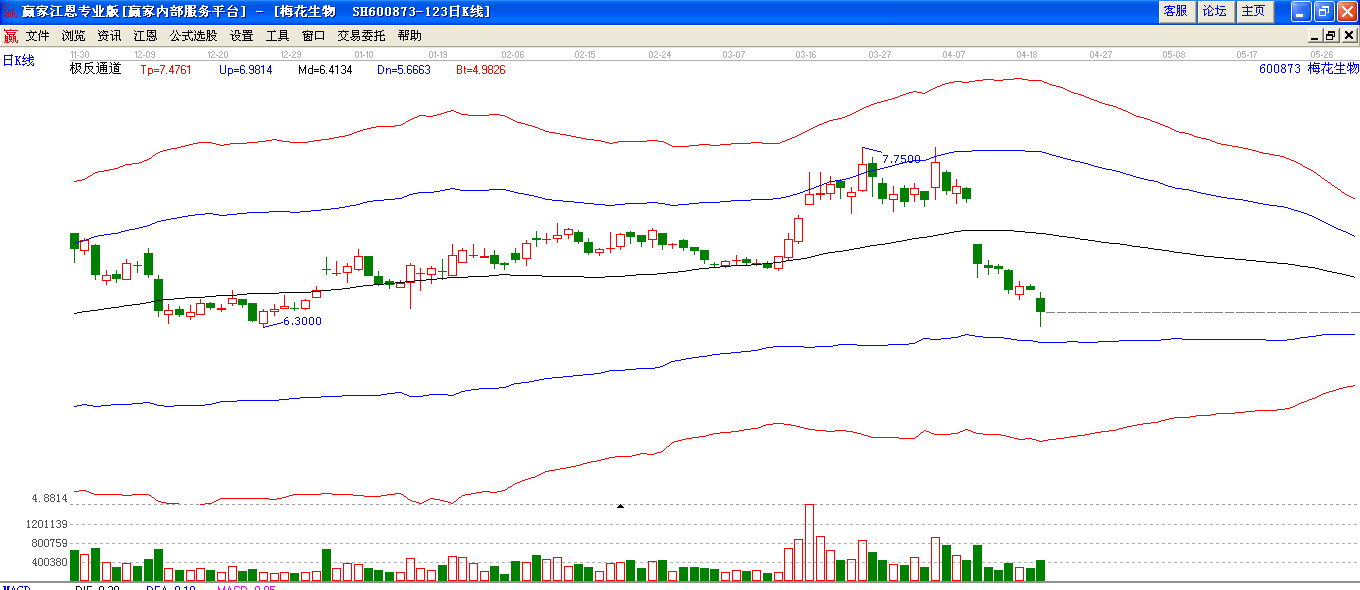Close the main application window
This screenshot has height=590, width=1360.
(1347, 11)
